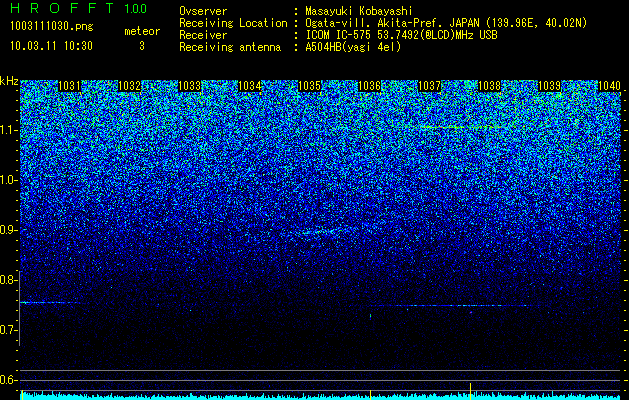Click the 1040 time marker
The height and width of the screenshot is (400, 629).
pyautogui.click(x=609, y=86)
